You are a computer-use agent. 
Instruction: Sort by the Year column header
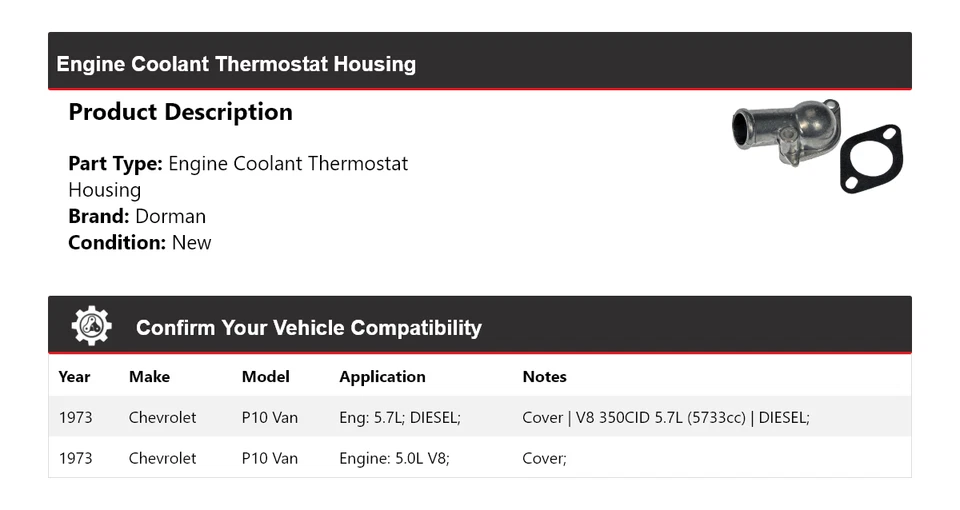pyautogui.click(x=74, y=377)
